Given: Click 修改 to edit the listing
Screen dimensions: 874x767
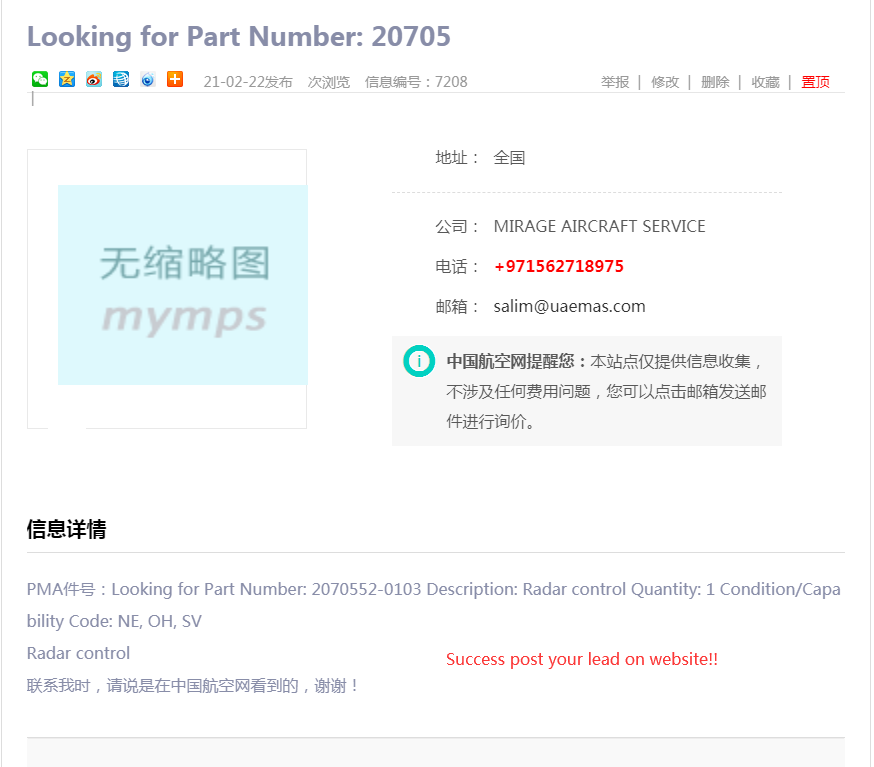Looking at the screenshot, I should pyautogui.click(x=665, y=82).
